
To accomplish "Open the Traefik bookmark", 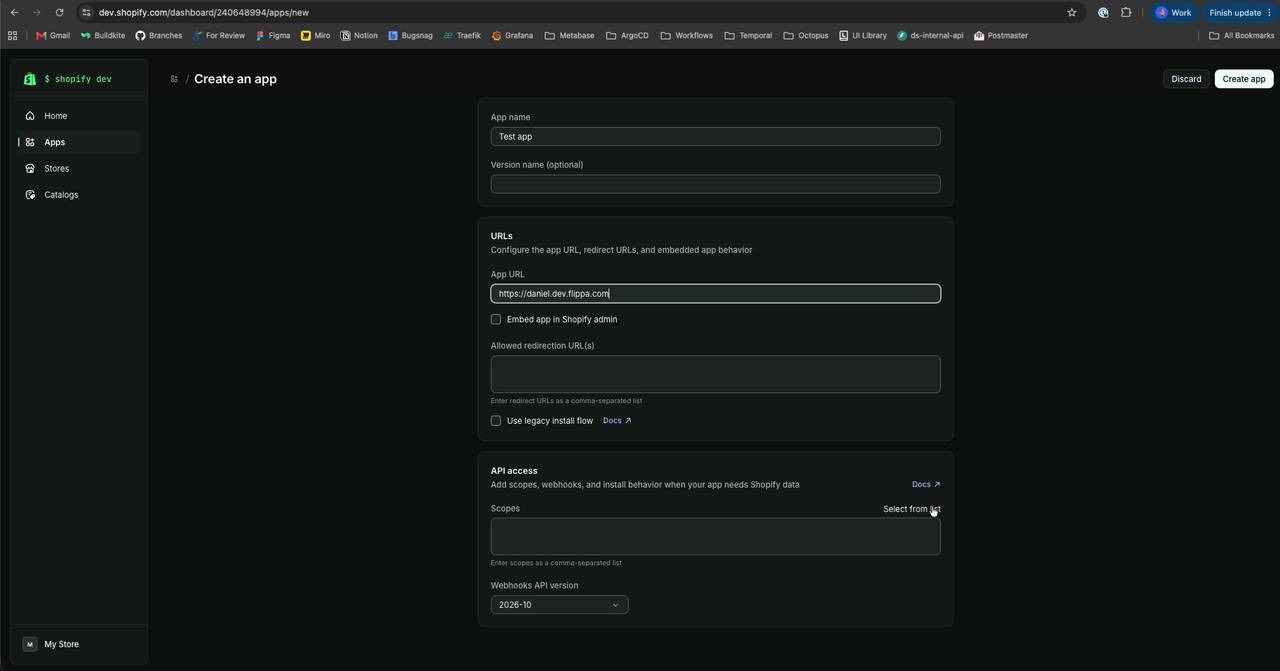I will (462, 36).
